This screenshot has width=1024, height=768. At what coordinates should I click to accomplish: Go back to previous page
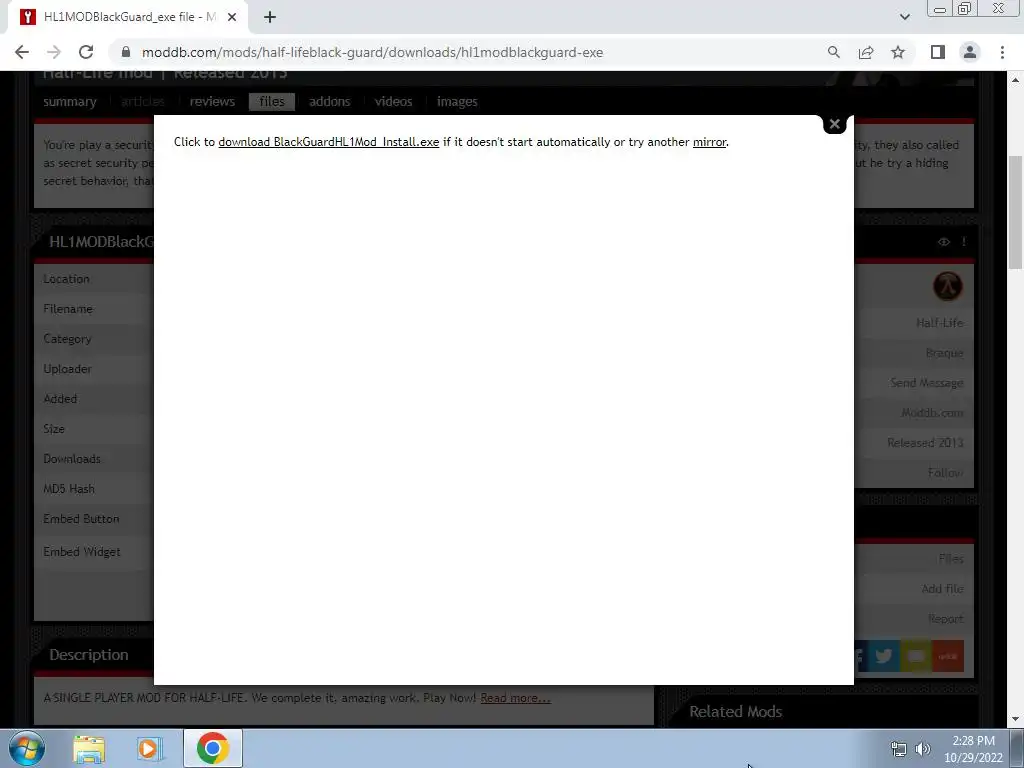coord(22,52)
